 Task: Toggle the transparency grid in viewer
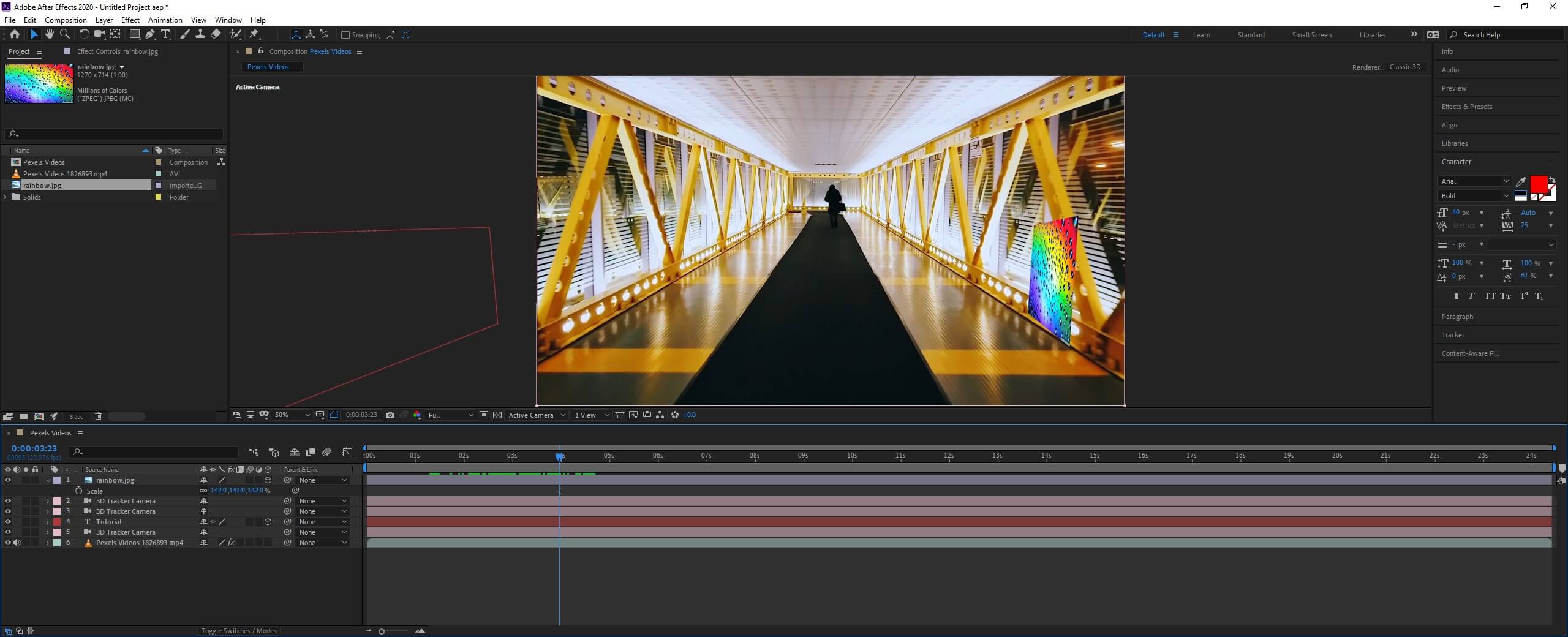click(x=497, y=415)
